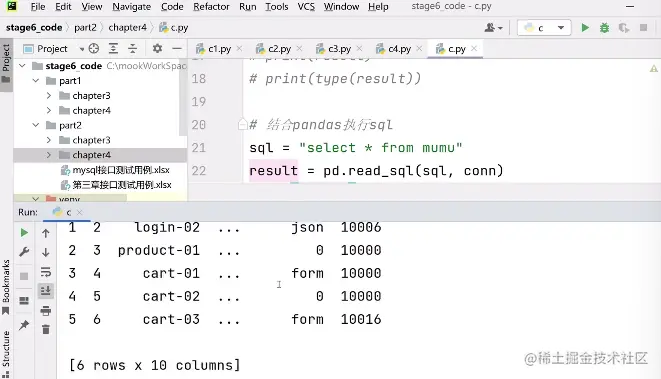661x379 pixels.
Task: Close the 'c' Run tab
Action: coord(80,212)
